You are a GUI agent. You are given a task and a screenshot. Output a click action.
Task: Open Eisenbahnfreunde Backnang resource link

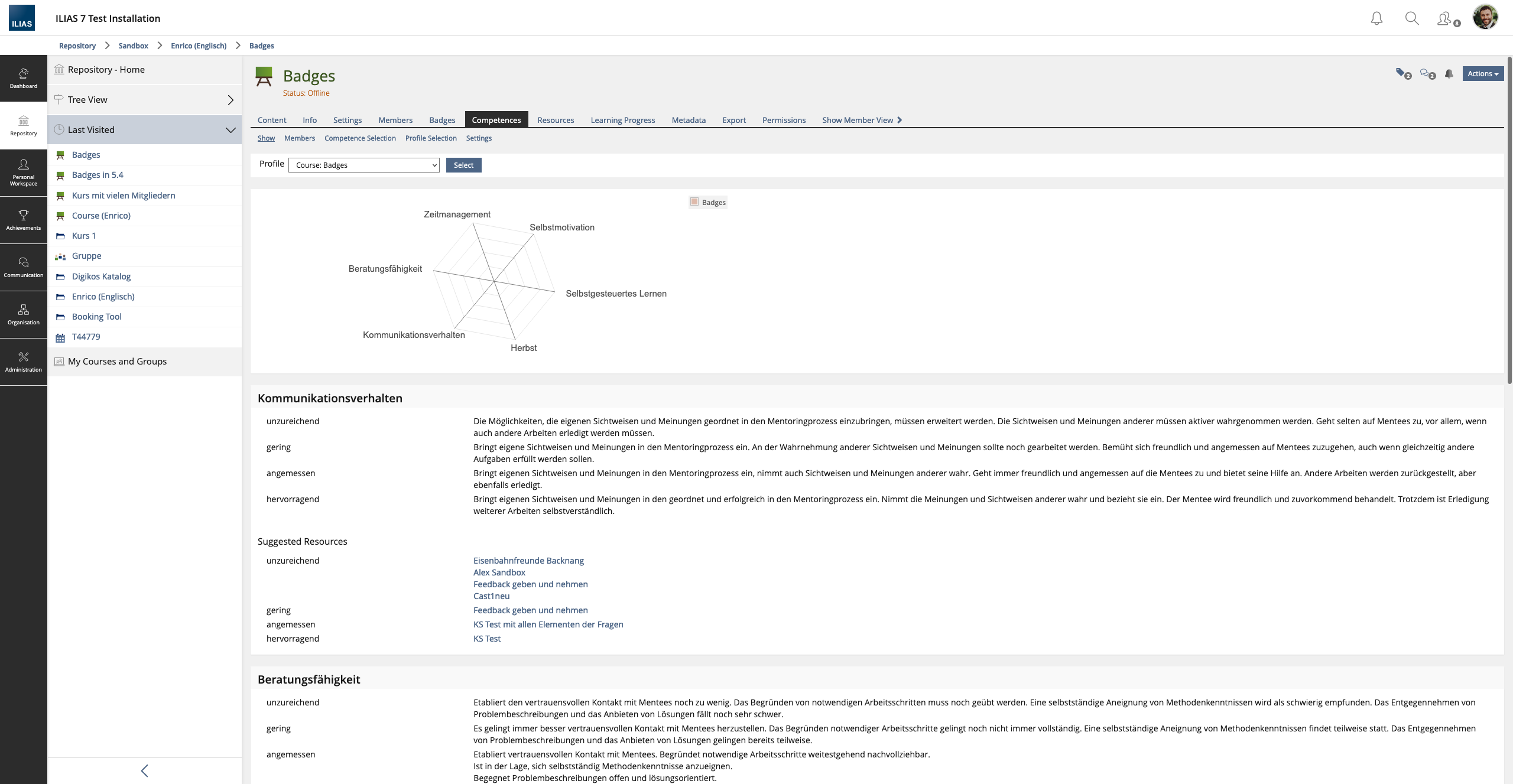pyautogui.click(x=528, y=561)
